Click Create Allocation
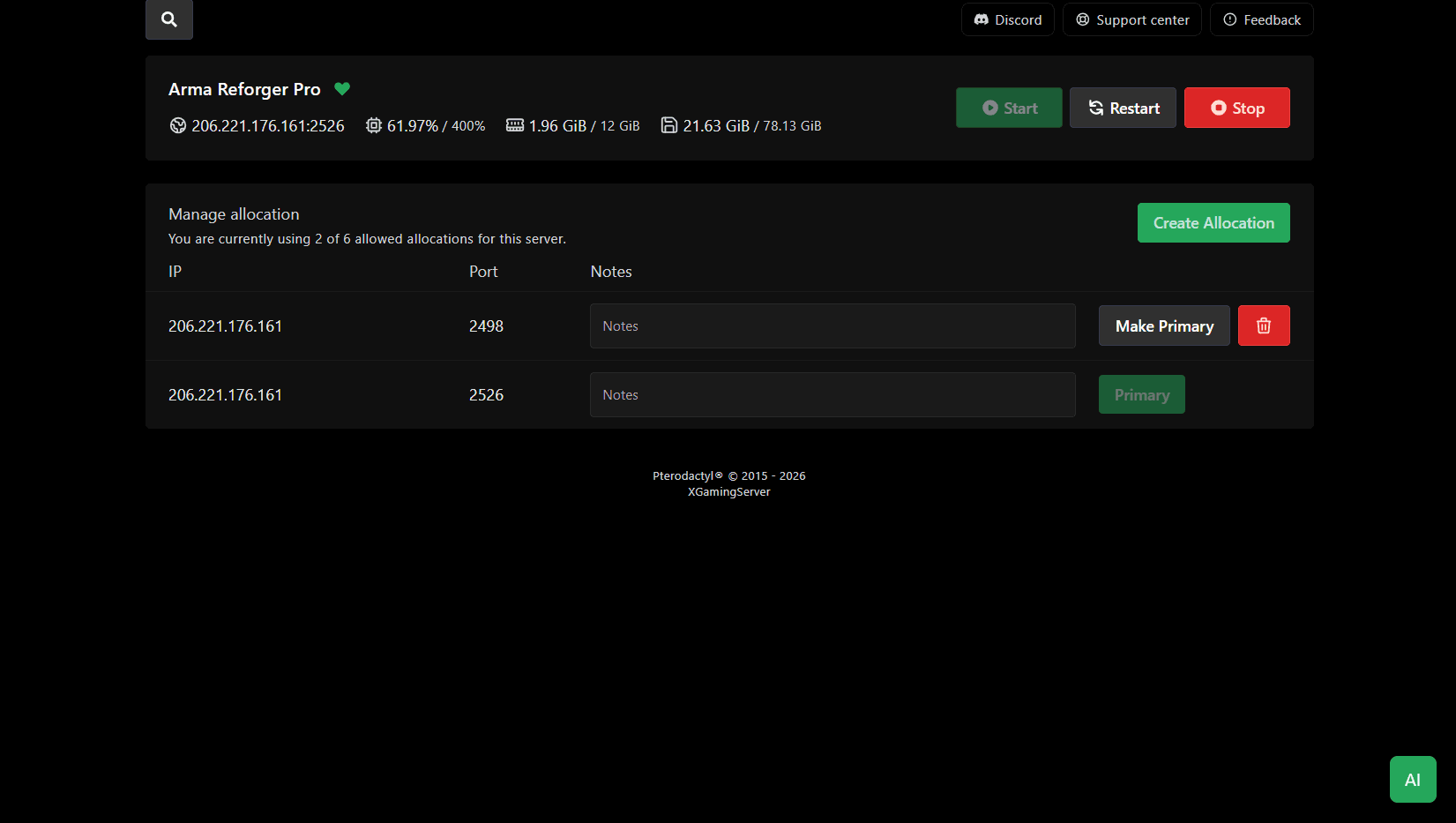Viewport: 1456px width, 823px height. click(1213, 223)
